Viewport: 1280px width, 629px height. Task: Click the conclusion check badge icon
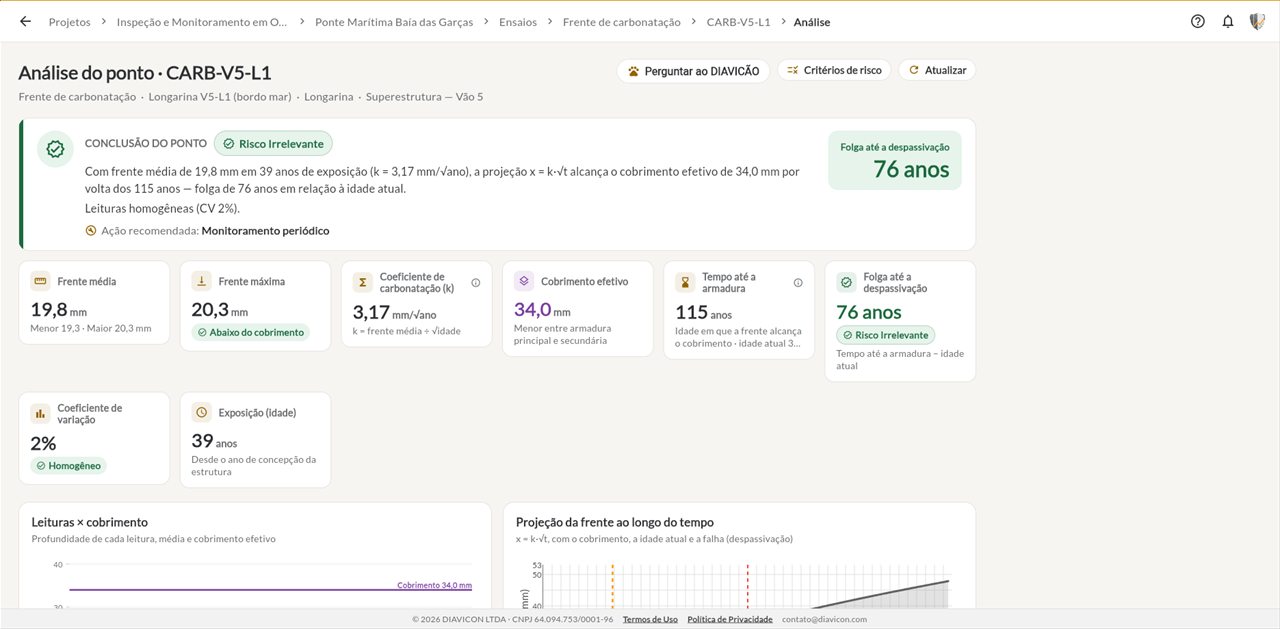click(x=56, y=149)
